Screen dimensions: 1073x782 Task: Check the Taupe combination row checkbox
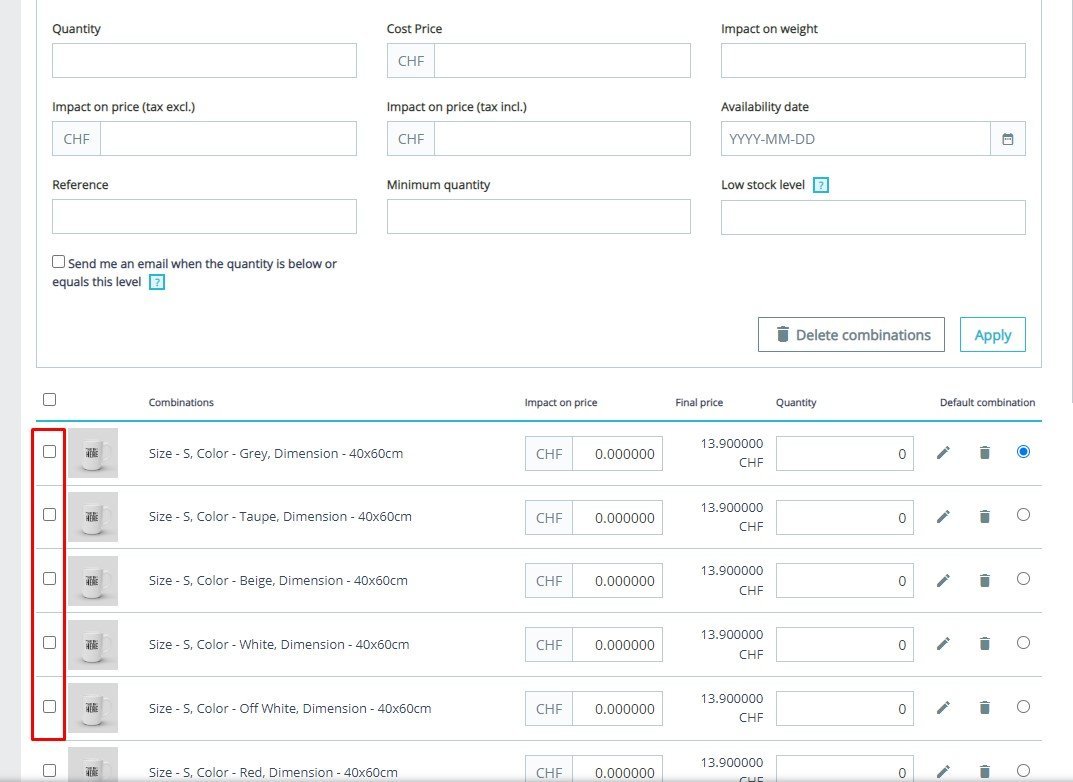50,515
